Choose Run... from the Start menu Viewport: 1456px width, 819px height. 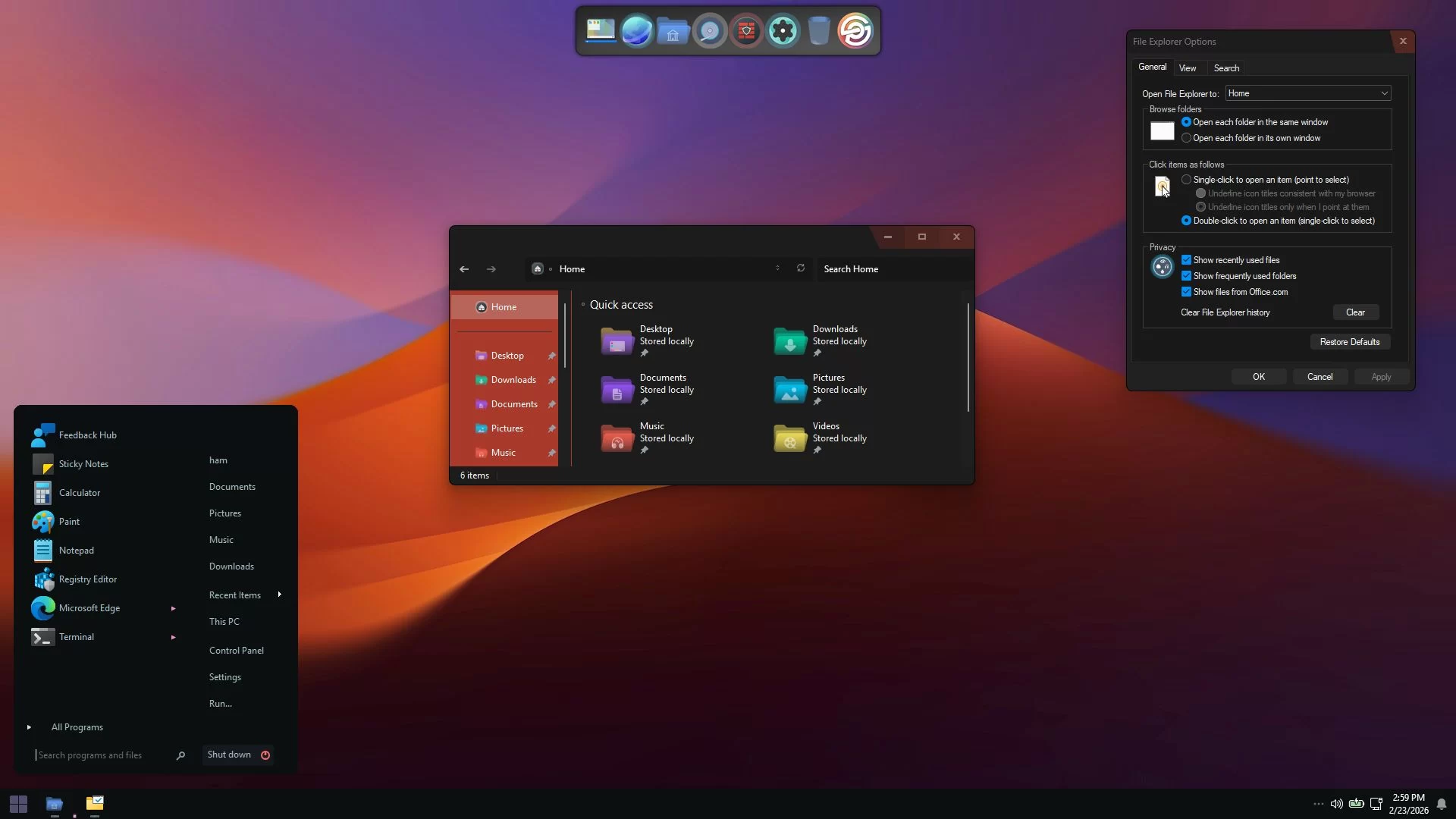point(221,704)
